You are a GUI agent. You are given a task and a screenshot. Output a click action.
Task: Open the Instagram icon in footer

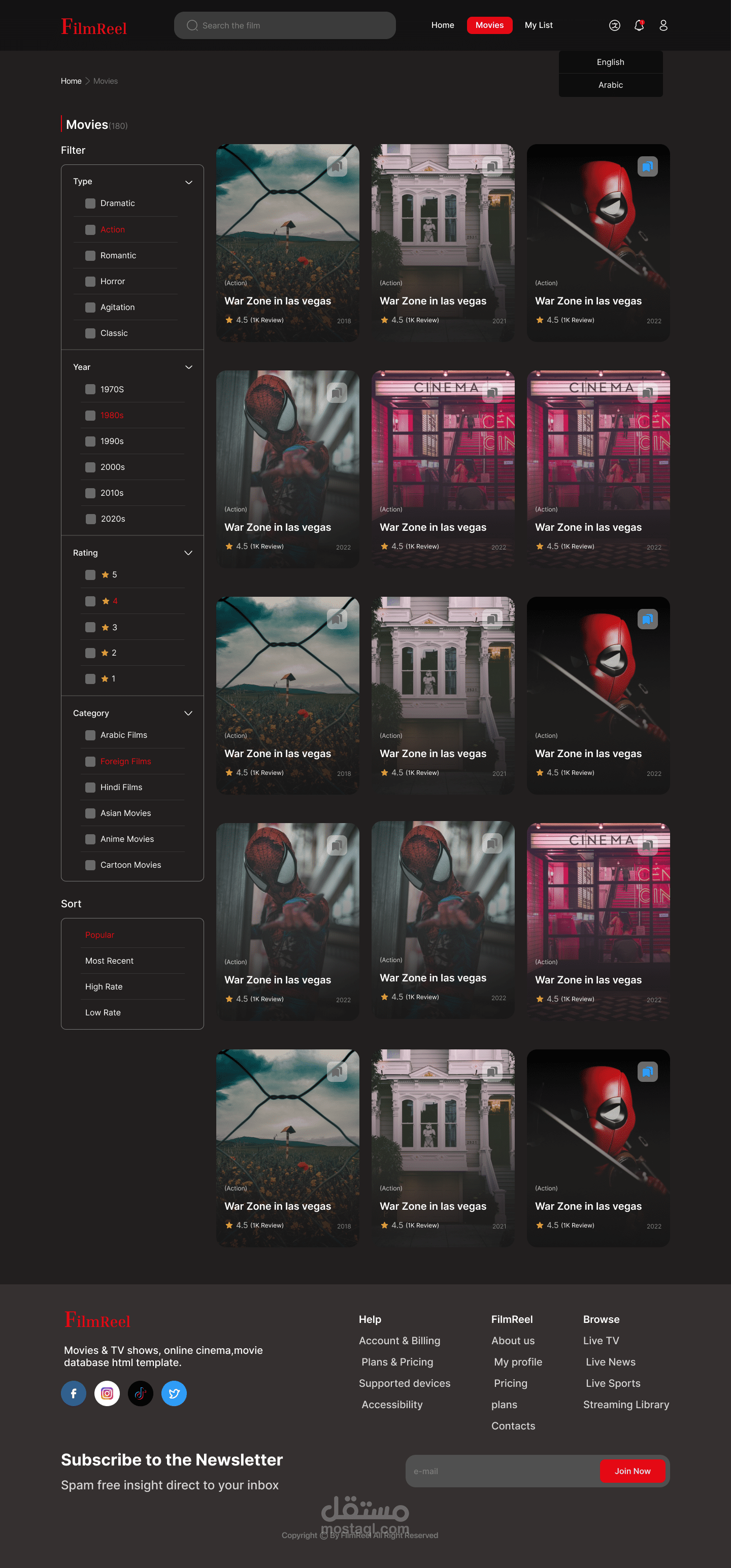coord(107,1393)
